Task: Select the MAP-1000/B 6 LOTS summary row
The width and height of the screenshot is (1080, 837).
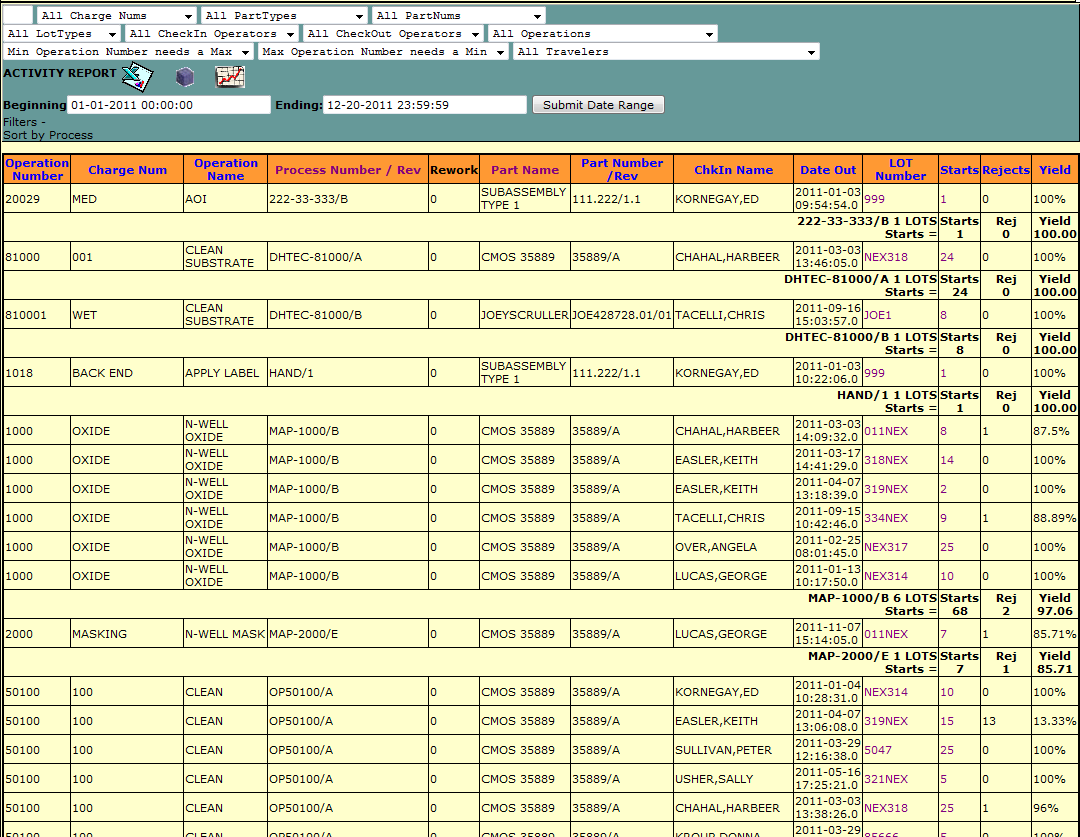Action: tap(540, 604)
